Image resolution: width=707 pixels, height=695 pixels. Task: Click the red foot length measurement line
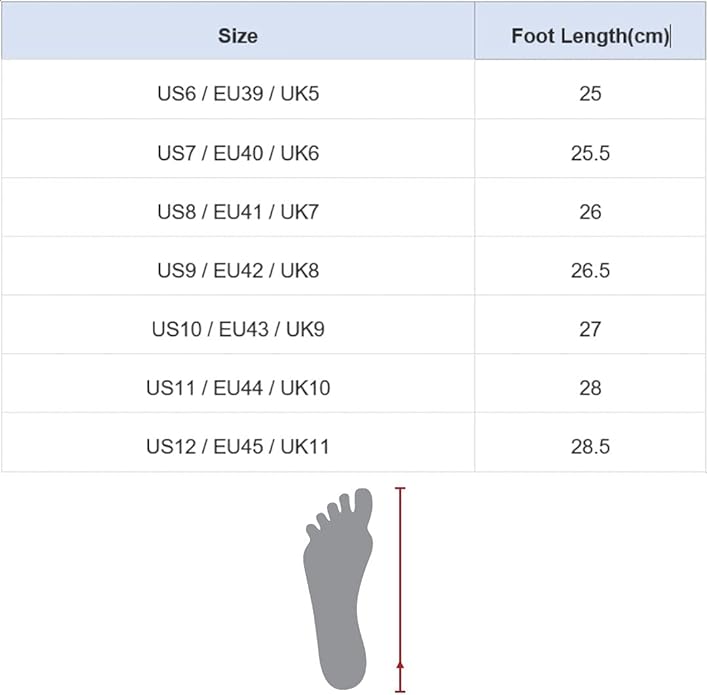click(x=400, y=580)
